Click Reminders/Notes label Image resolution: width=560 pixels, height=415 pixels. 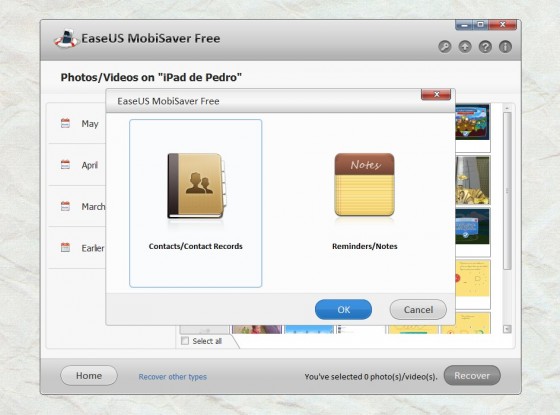[365, 246]
